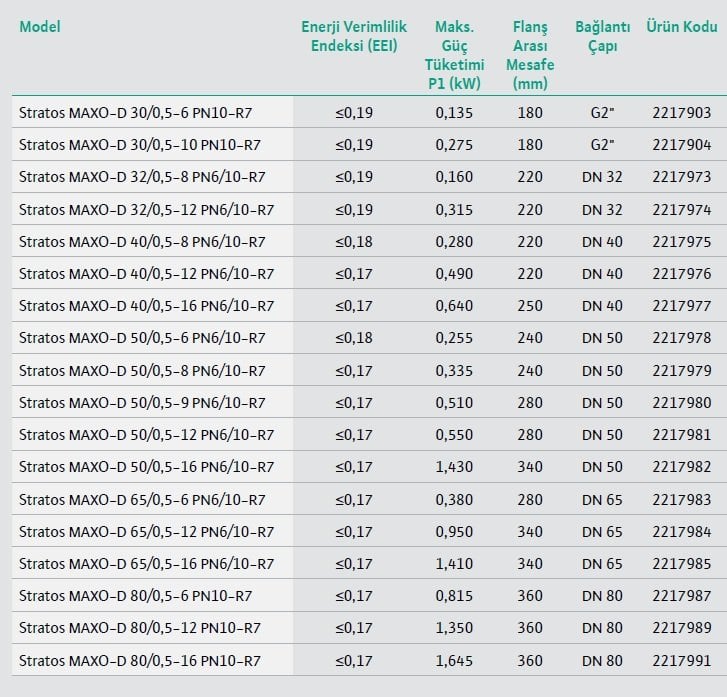This screenshot has height=697, width=727.
Task: Click the Maks. Güç Tüketimi P1 (kW) header
Action: point(454,55)
